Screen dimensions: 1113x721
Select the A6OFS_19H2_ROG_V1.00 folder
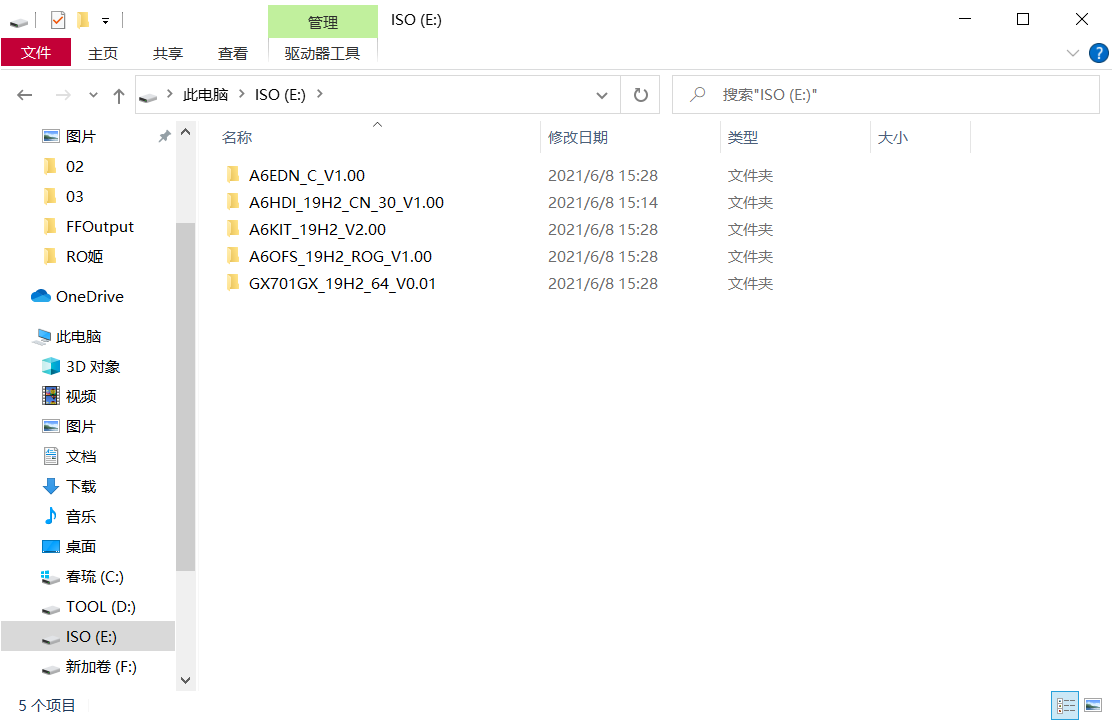click(x=340, y=256)
